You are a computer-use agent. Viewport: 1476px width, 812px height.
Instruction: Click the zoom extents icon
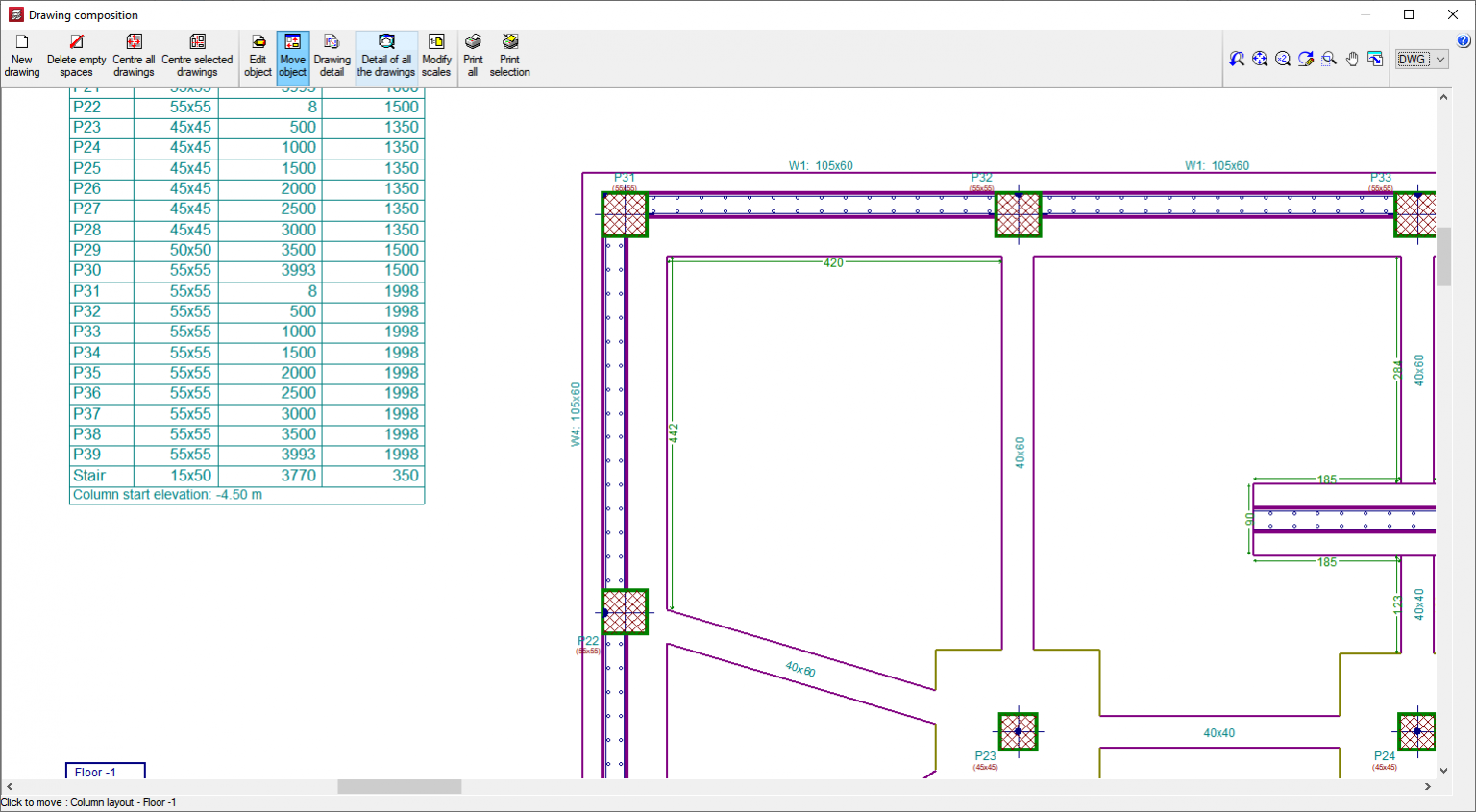coord(1260,60)
